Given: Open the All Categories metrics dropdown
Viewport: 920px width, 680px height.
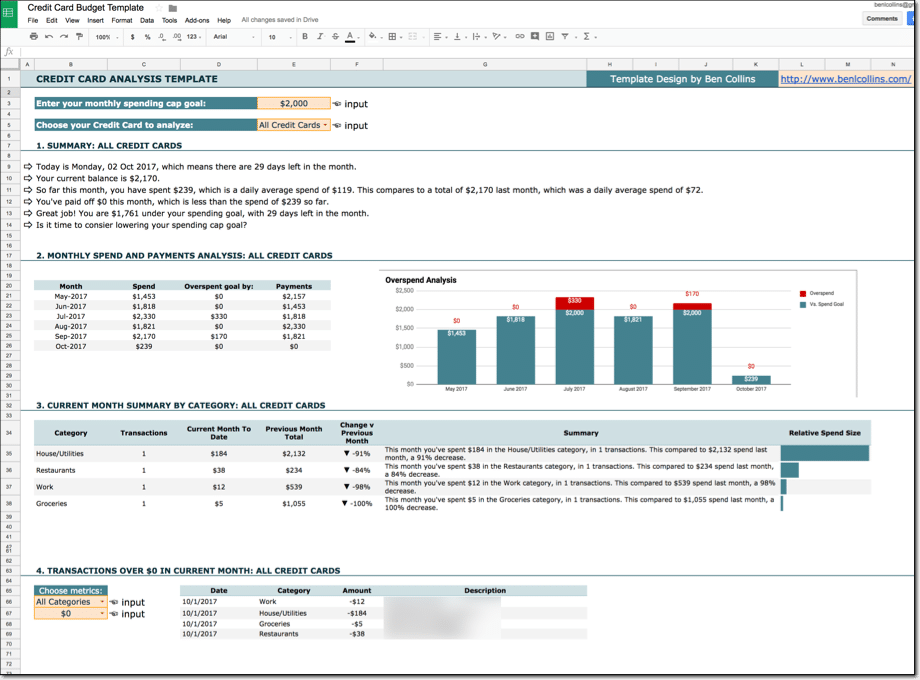Looking at the screenshot, I should click(68, 601).
